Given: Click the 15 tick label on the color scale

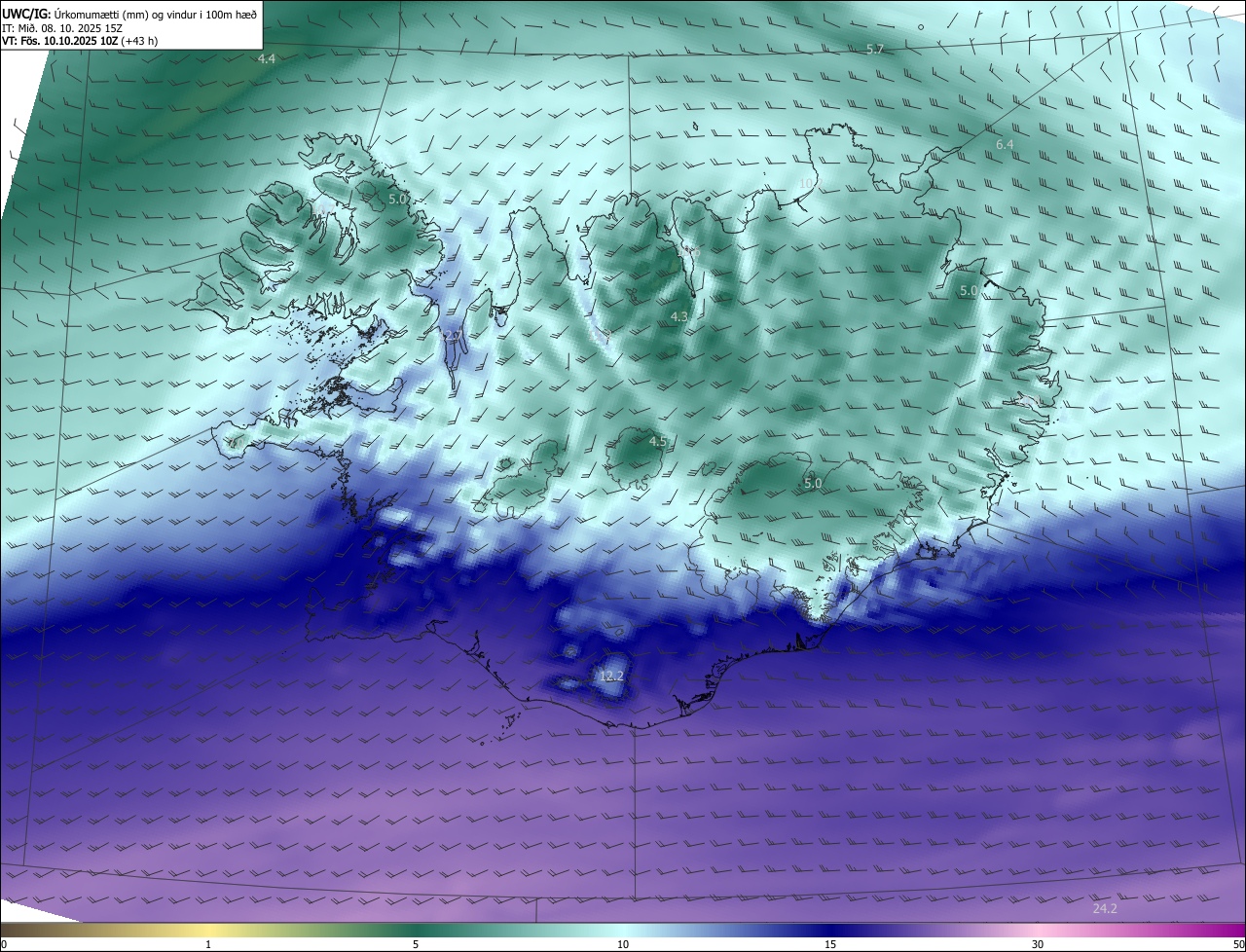Looking at the screenshot, I should click(x=830, y=945).
